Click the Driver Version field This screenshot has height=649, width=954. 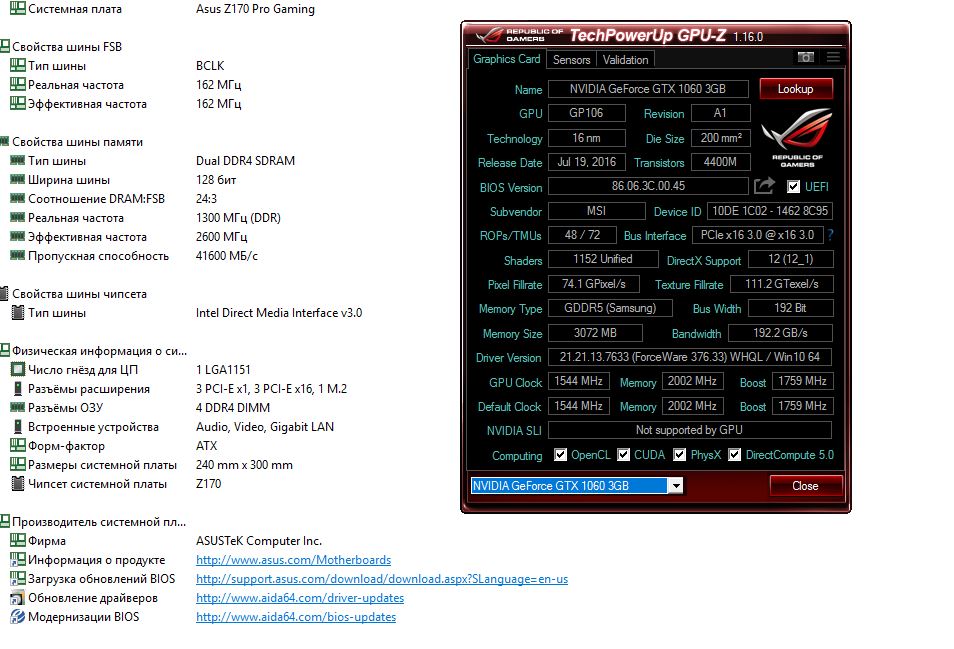[x=689, y=357]
